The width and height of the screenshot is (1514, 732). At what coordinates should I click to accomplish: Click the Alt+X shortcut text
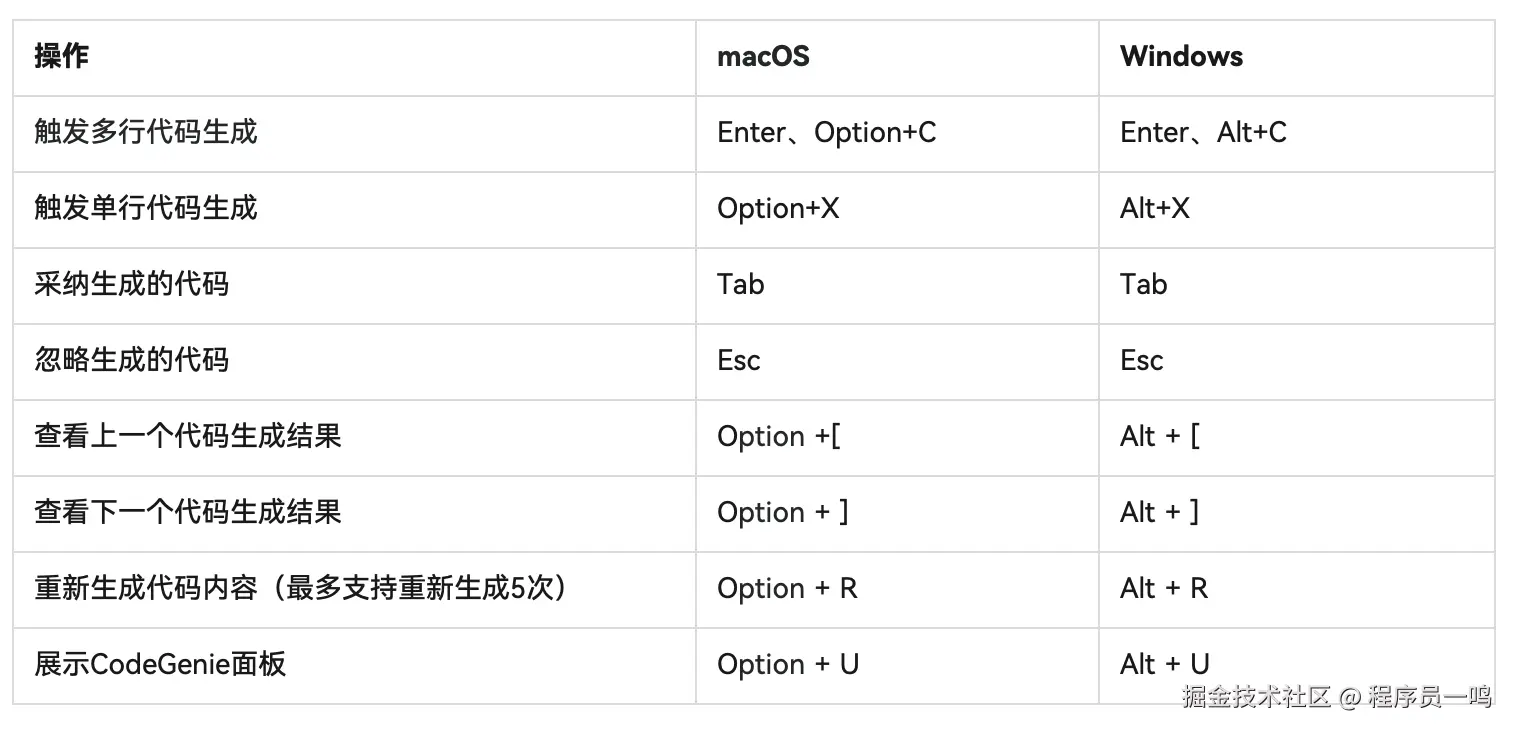click(1155, 208)
